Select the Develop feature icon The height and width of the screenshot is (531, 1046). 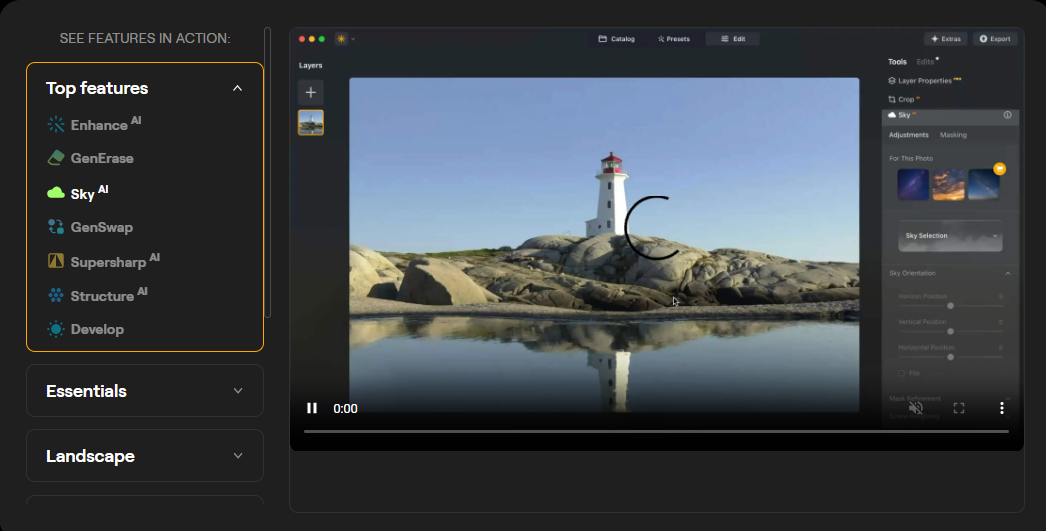point(56,329)
